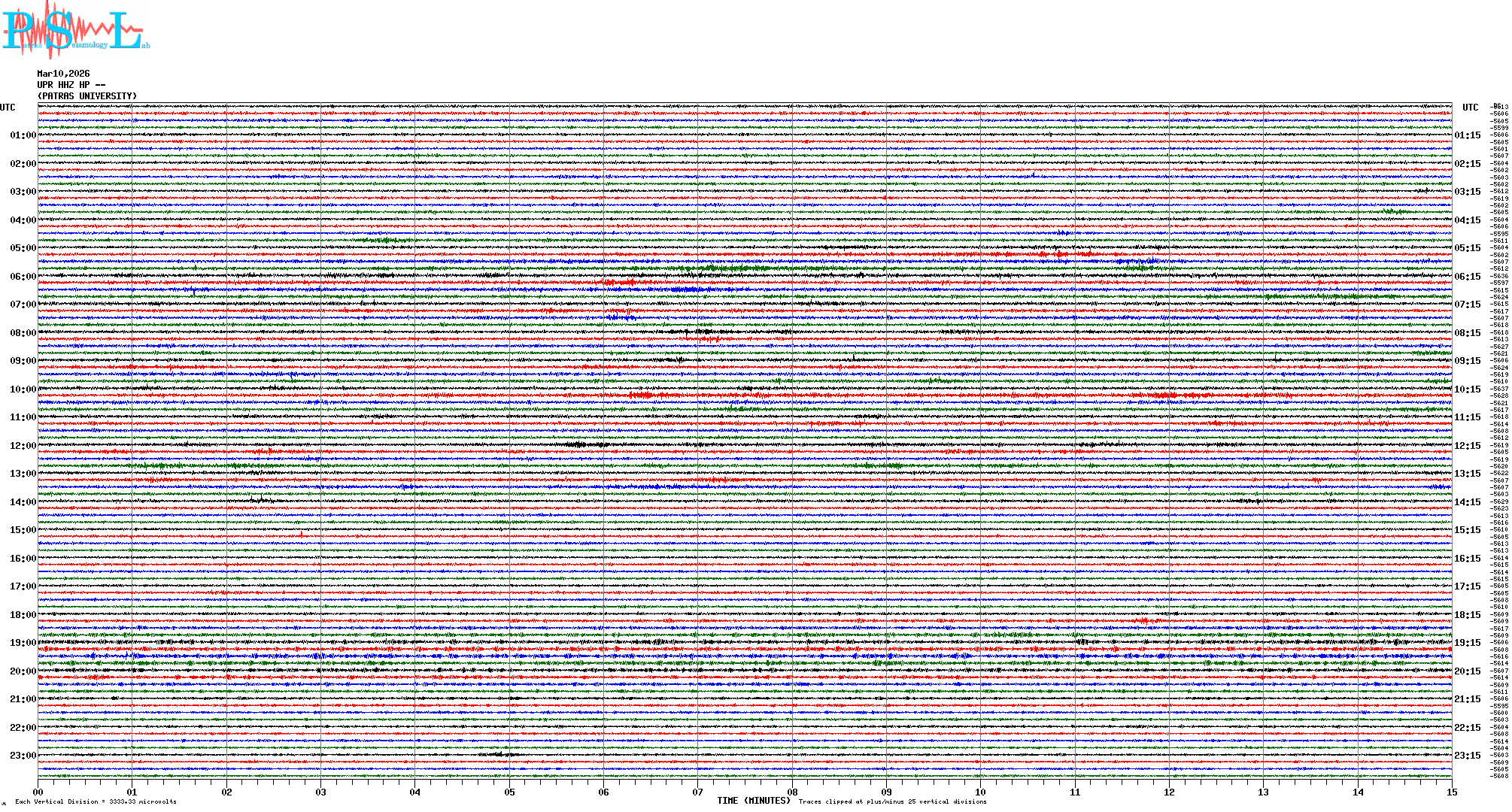The width and height of the screenshot is (1512, 812).
Task: Click the Each Vertical Division microvolts note
Action: (96, 801)
